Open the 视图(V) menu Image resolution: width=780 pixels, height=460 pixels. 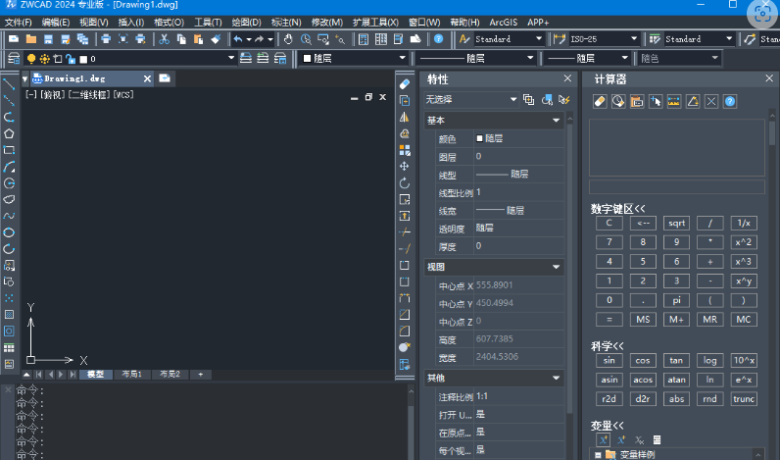point(94,22)
